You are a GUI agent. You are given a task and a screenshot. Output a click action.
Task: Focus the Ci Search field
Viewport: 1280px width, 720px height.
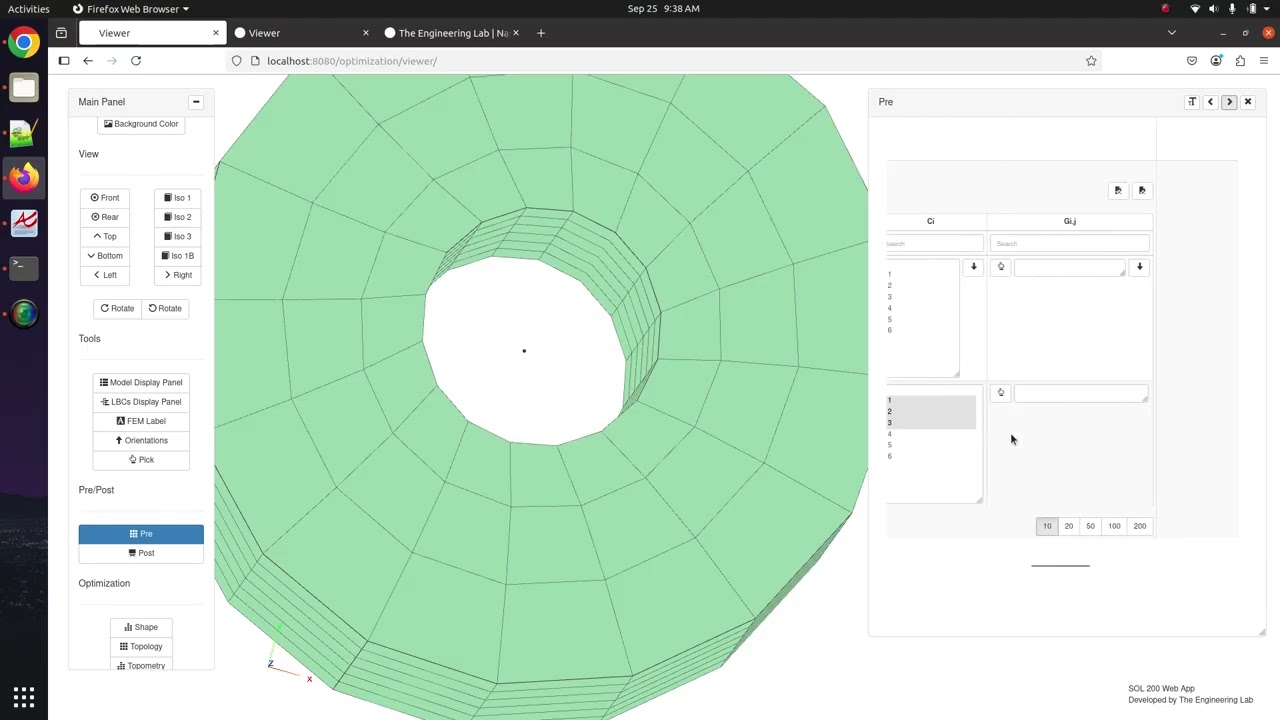click(934, 244)
